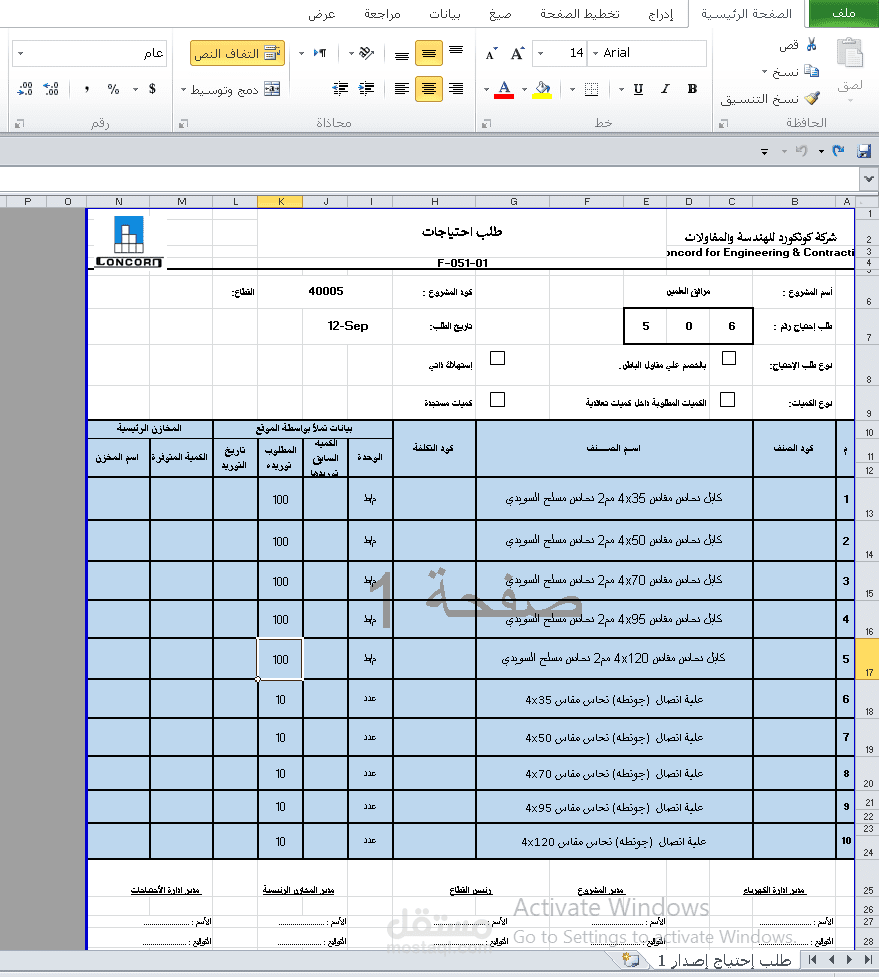879x977 pixels.
Task: Apply the Borders grid icon
Action: (591, 89)
